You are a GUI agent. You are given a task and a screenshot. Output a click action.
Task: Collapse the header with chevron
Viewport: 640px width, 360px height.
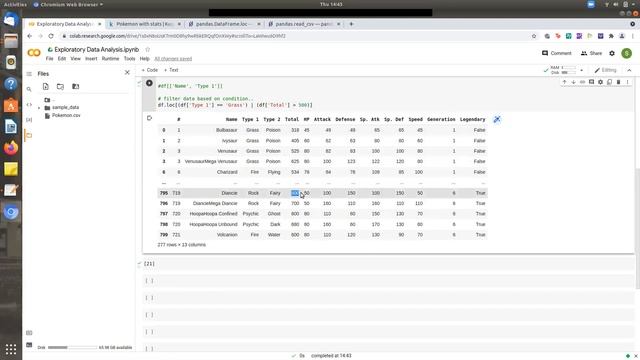click(x=629, y=70)
